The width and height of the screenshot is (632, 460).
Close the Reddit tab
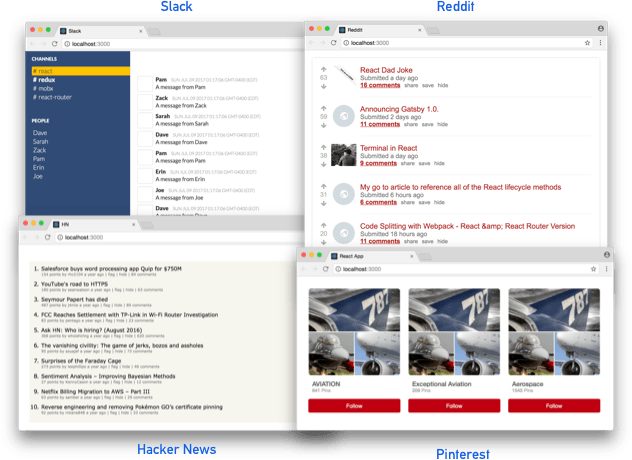419,30
